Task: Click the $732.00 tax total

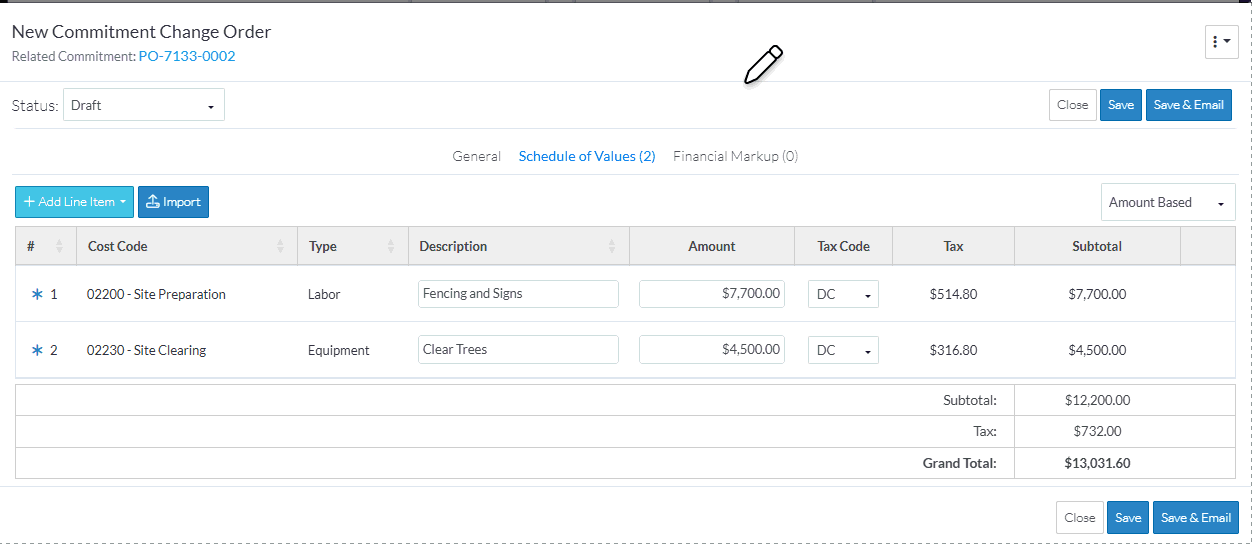Action: [x=1098, y=432]
